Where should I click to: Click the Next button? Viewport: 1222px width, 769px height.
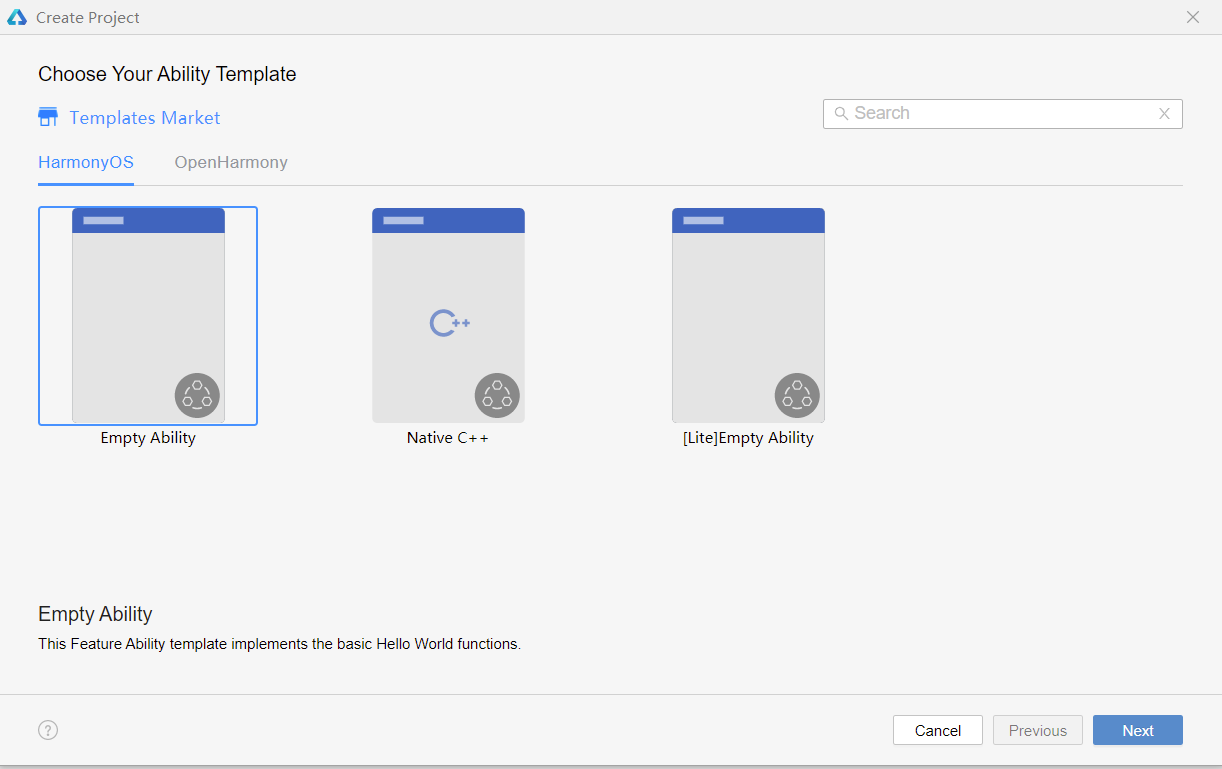1138,730
